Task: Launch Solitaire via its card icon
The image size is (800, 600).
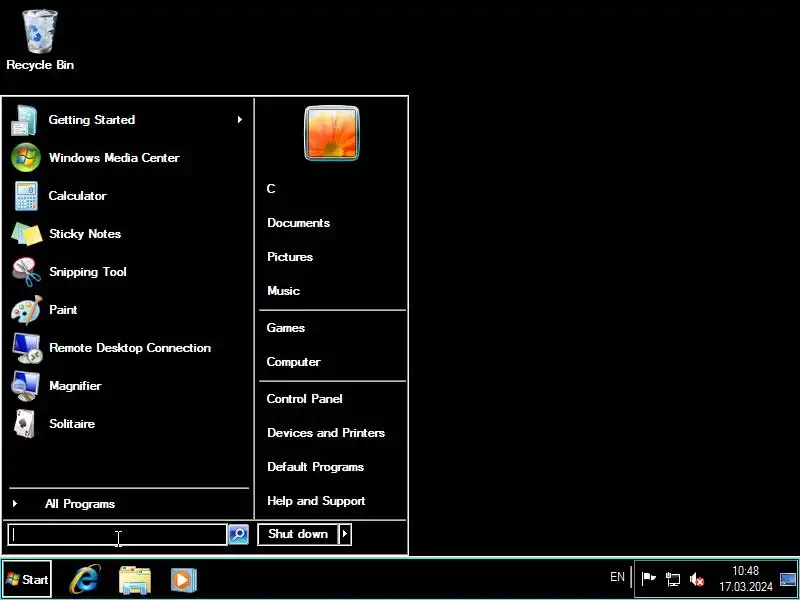Action: tap(24, 424)
